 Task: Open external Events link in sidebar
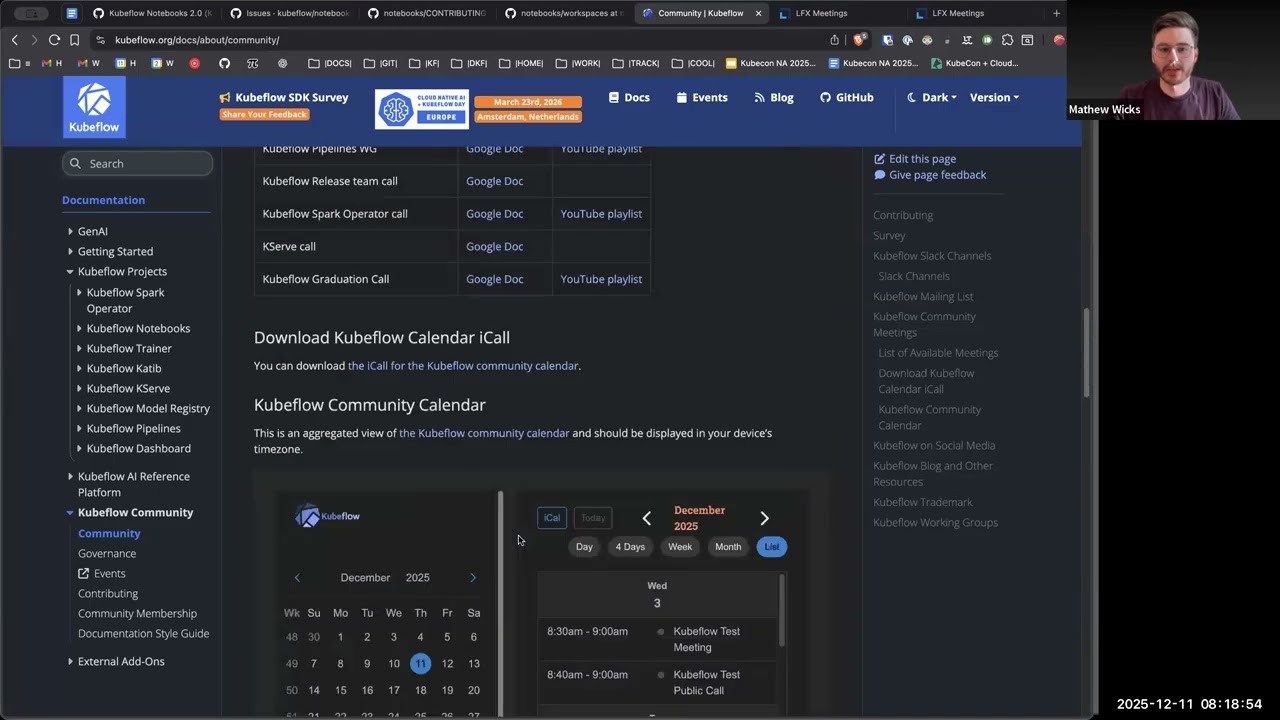pyautogui.click(x=102, y=573)
